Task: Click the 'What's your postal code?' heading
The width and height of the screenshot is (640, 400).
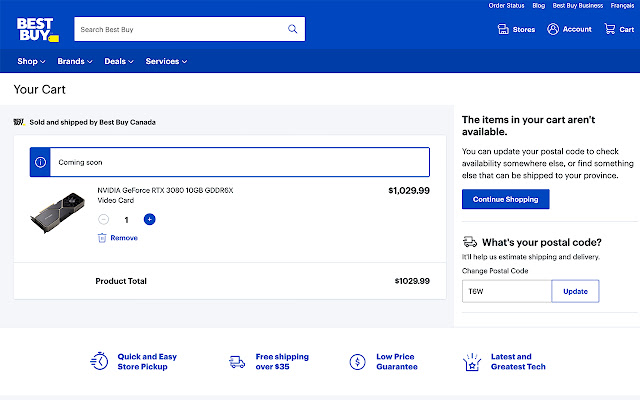Action: tap(542, 242)
